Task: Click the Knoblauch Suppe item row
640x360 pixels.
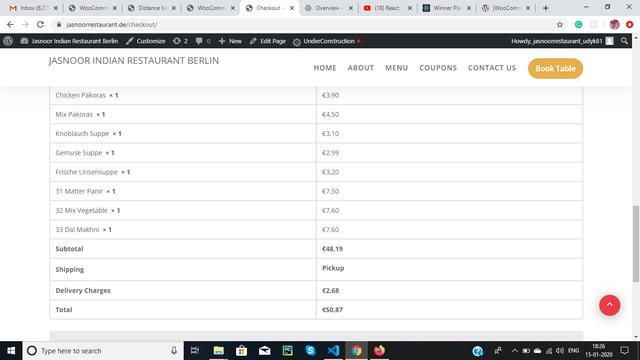Action: (316, 133)
